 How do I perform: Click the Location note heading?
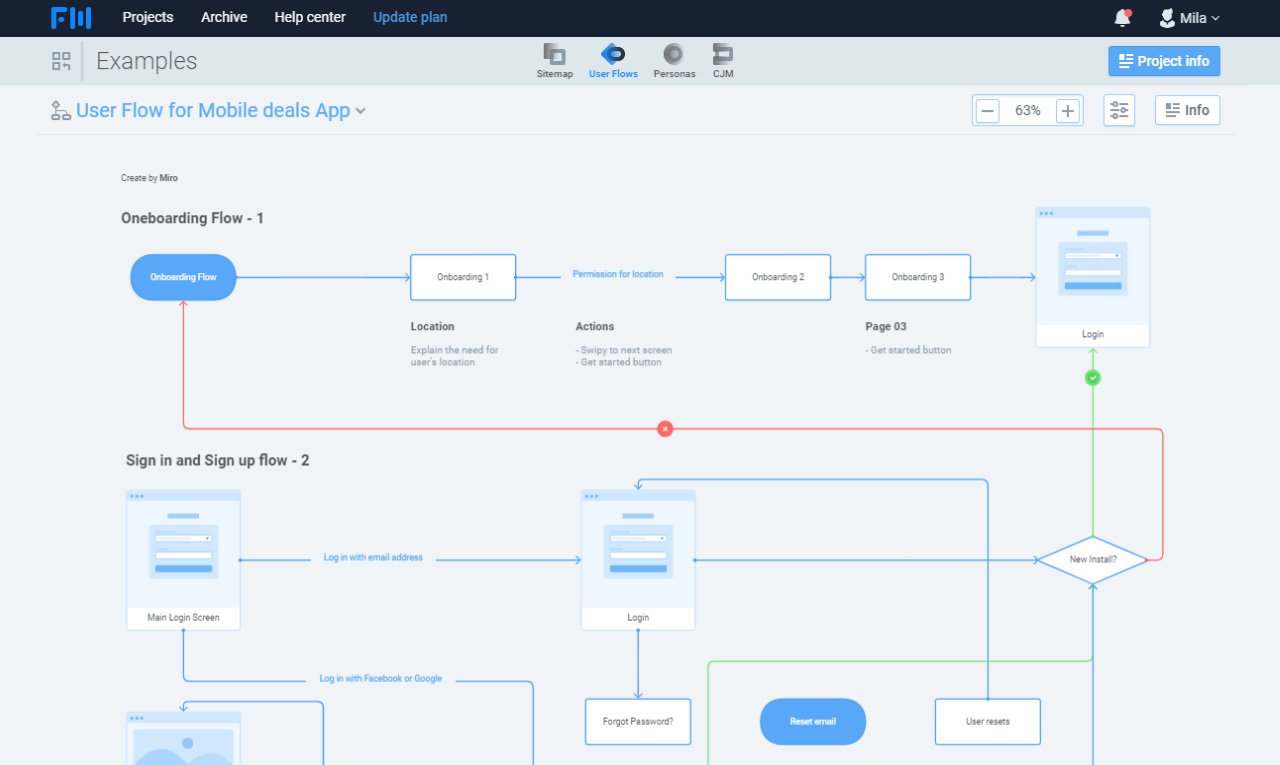(x=433, y=327)
